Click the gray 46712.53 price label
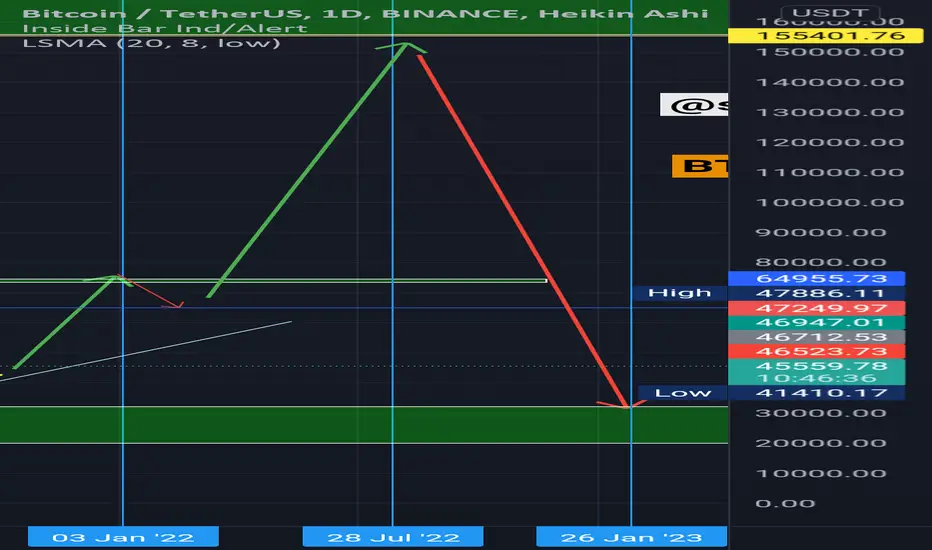This screenshot has width=932, height=550. tap(817, 337)
